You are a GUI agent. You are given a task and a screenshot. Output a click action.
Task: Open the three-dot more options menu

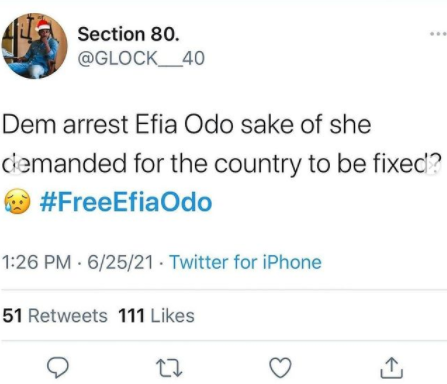coord(438,34)
